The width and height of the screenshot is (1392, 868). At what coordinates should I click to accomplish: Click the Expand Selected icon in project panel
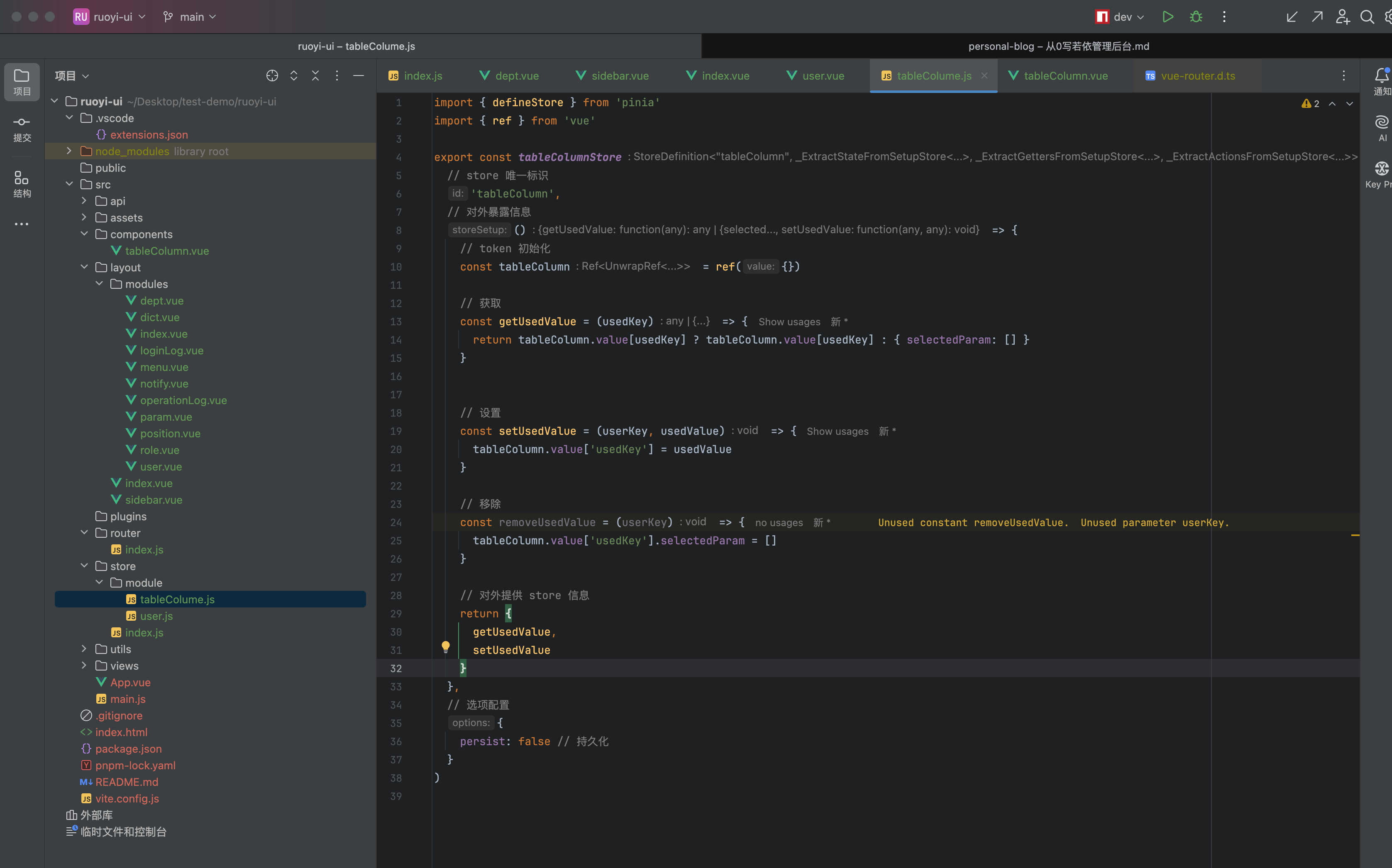(x=294, y=76)
